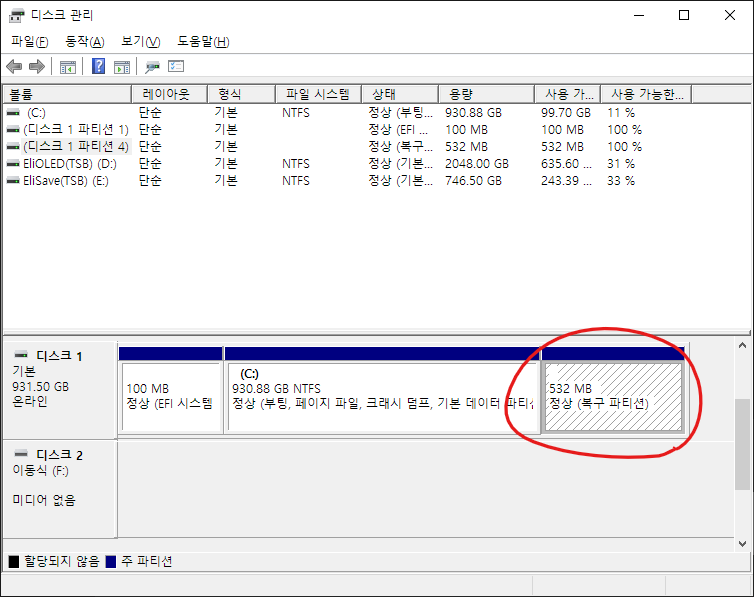Click the 746.50 GB capacity cell
Image resolution: width=754 pixels, height=597 pixels.
click(473, 181)
